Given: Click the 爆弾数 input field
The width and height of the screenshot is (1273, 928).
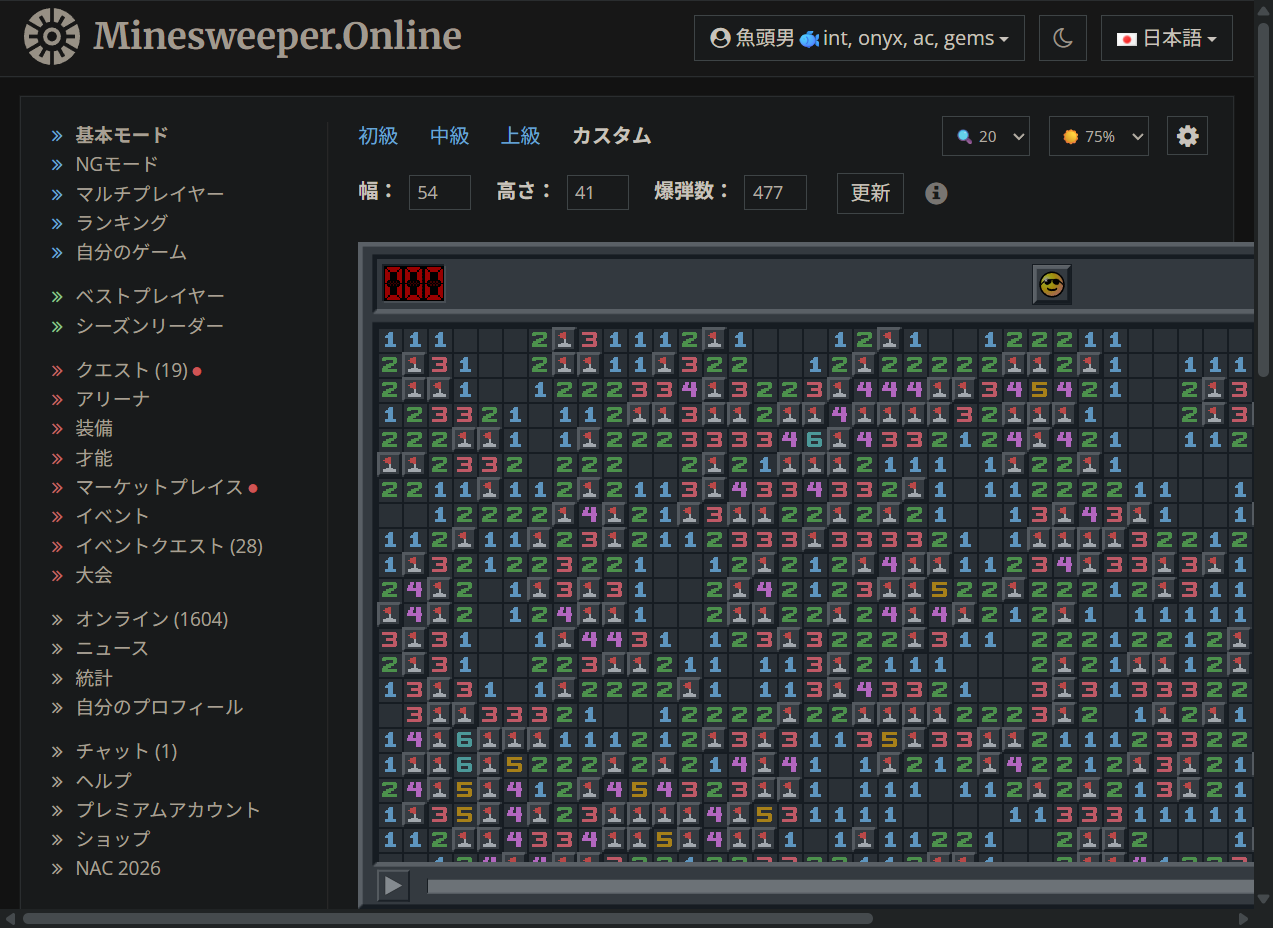Looking at the screenshot, I should pos(775,192).
